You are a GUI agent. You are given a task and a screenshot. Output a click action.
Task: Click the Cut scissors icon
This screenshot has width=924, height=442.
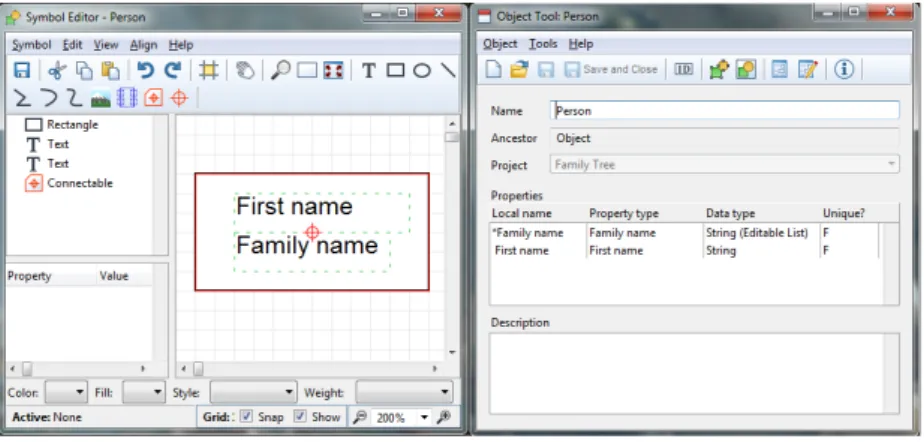point(57,71)
